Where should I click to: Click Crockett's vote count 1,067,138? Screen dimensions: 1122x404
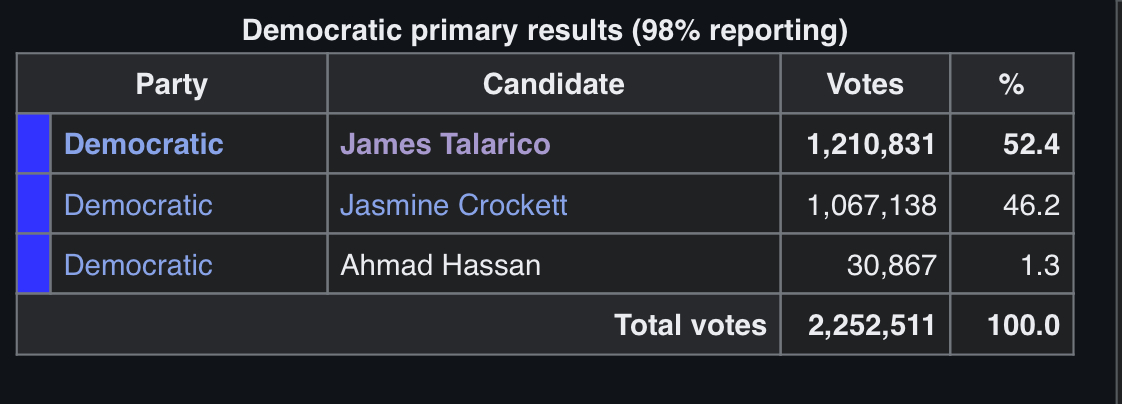(x=871, y=205)
